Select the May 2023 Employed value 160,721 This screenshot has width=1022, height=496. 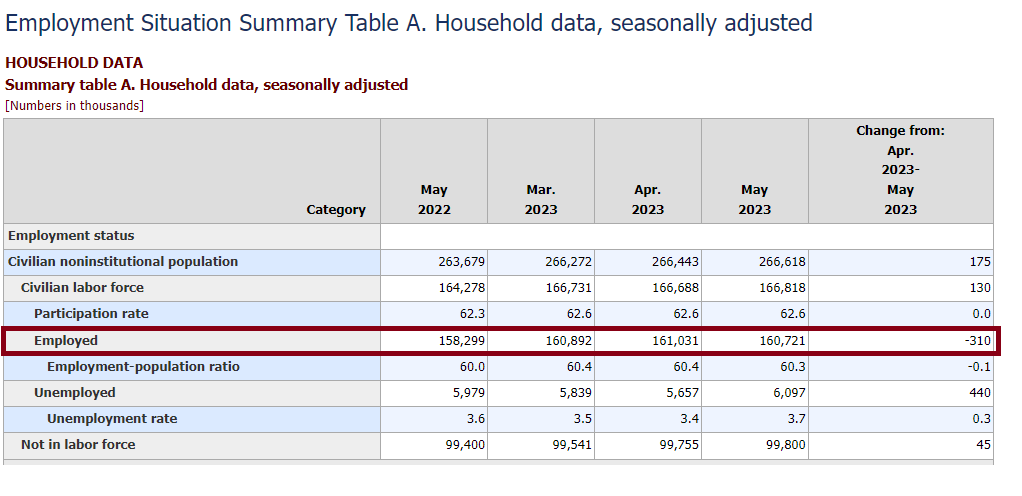click(x=783, y=341)
